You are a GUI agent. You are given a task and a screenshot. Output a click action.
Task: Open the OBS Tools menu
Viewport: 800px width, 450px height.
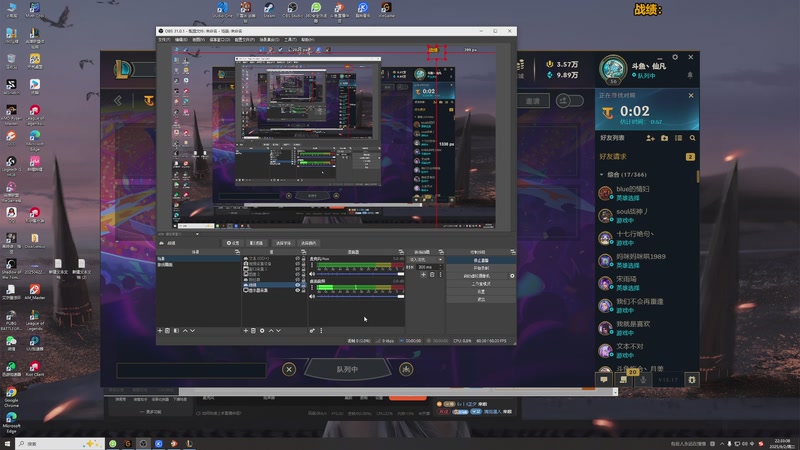(x=290, y=40)
